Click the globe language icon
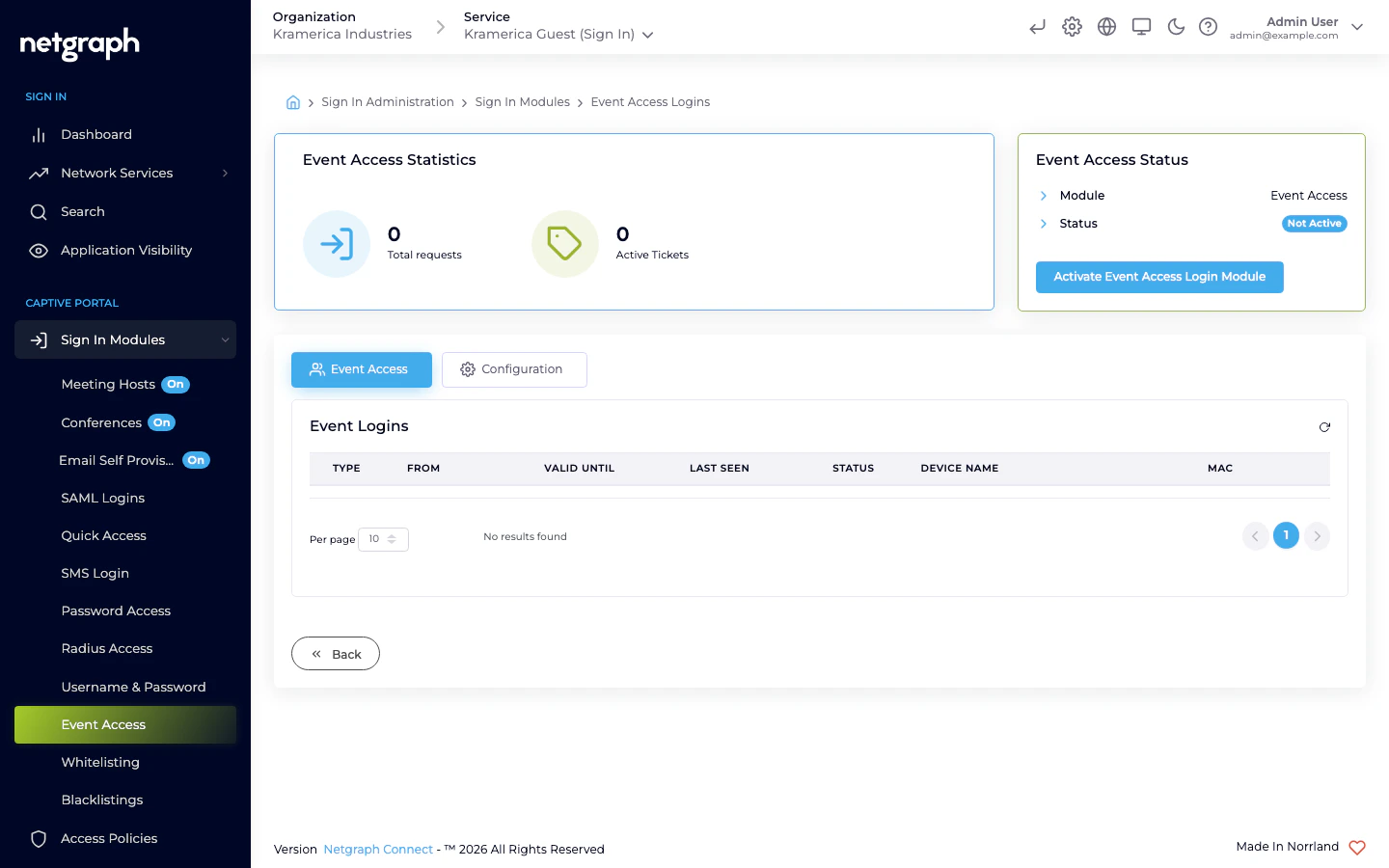Image resolution: width=1389 pixels, height=868 pixels. coord(1106,27)
